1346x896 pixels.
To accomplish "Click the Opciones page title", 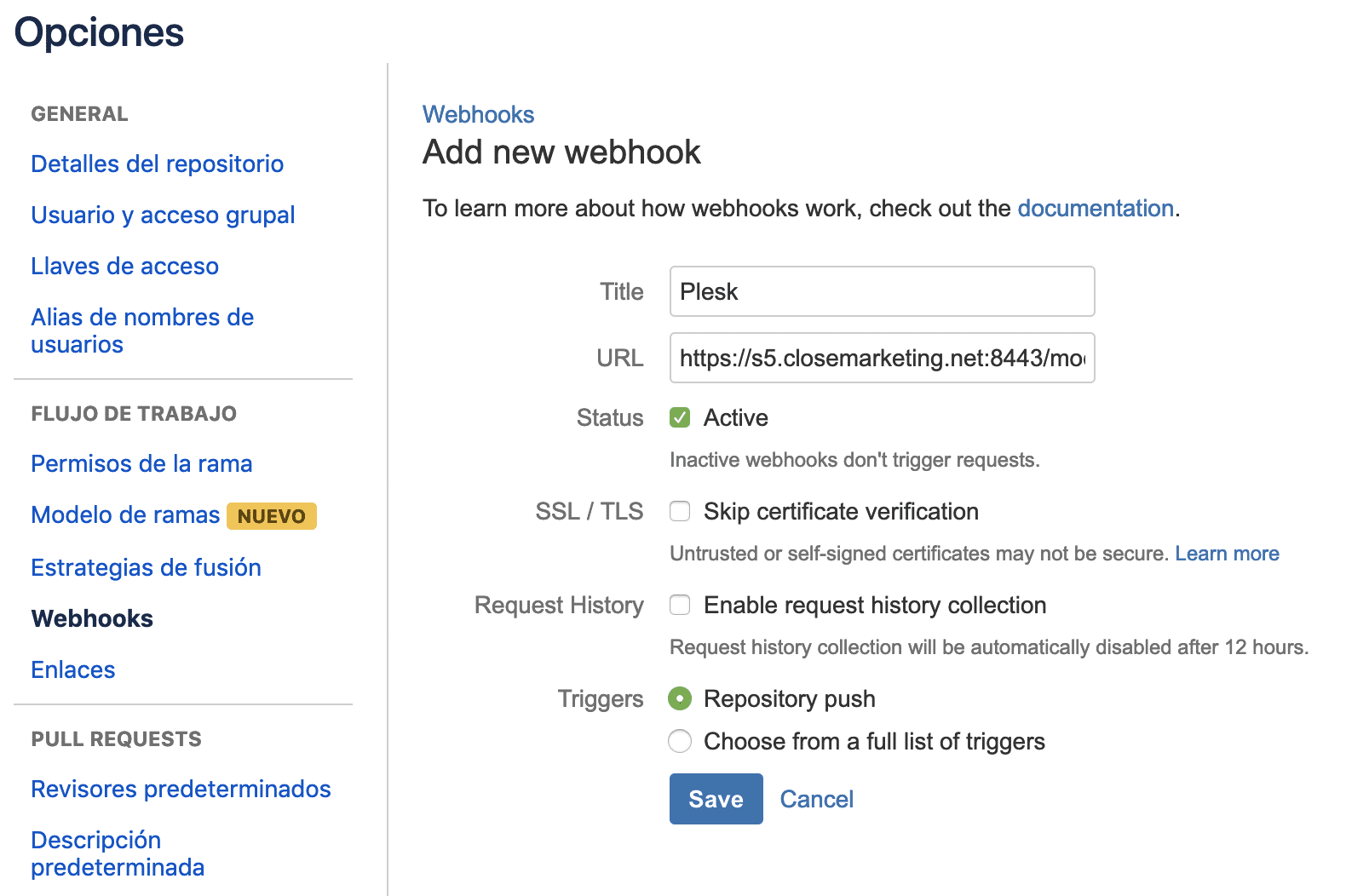I will (99, 33).
